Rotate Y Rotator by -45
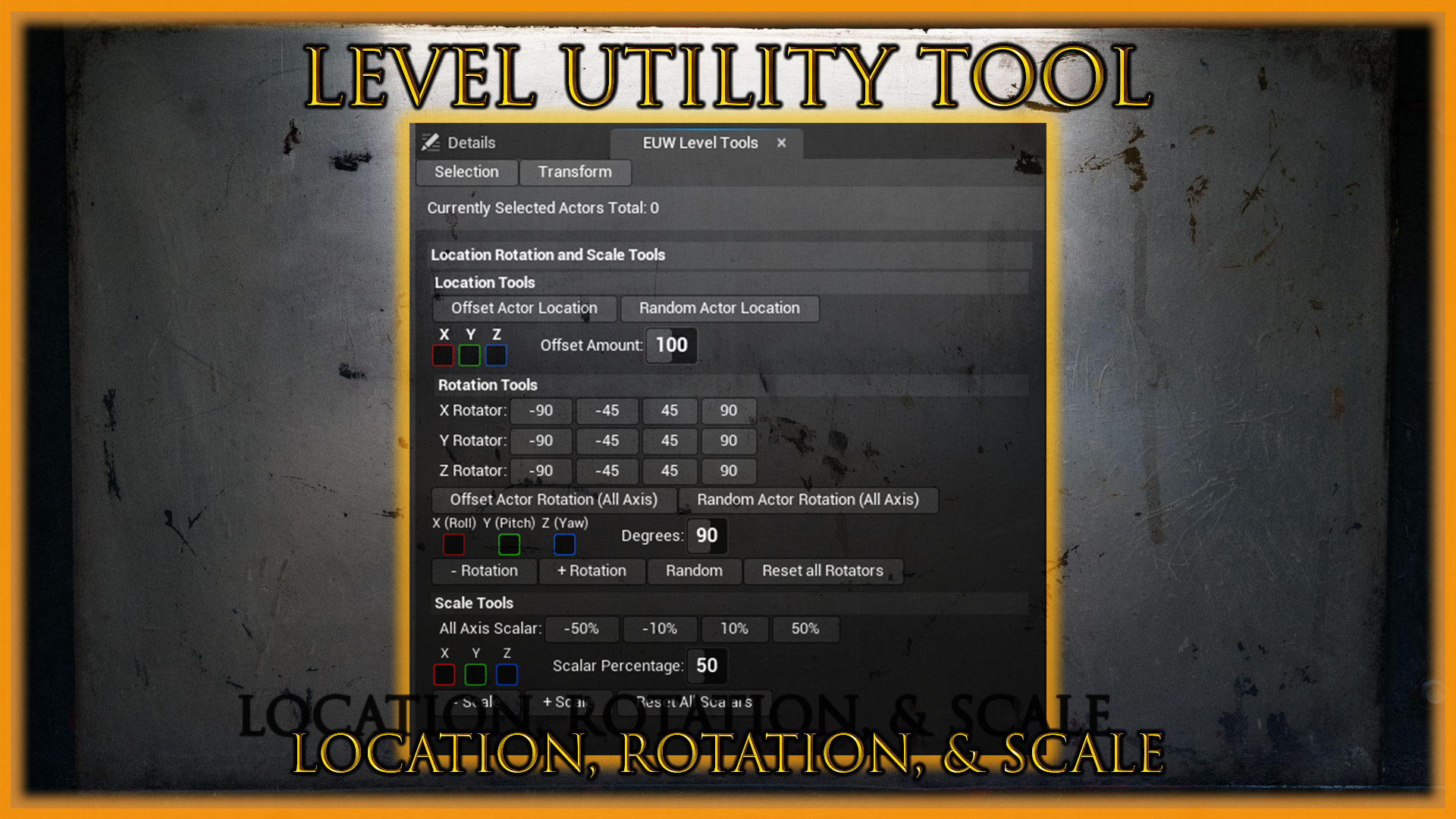The width and height of the screenshot is (1456, 819). point(607,441)
